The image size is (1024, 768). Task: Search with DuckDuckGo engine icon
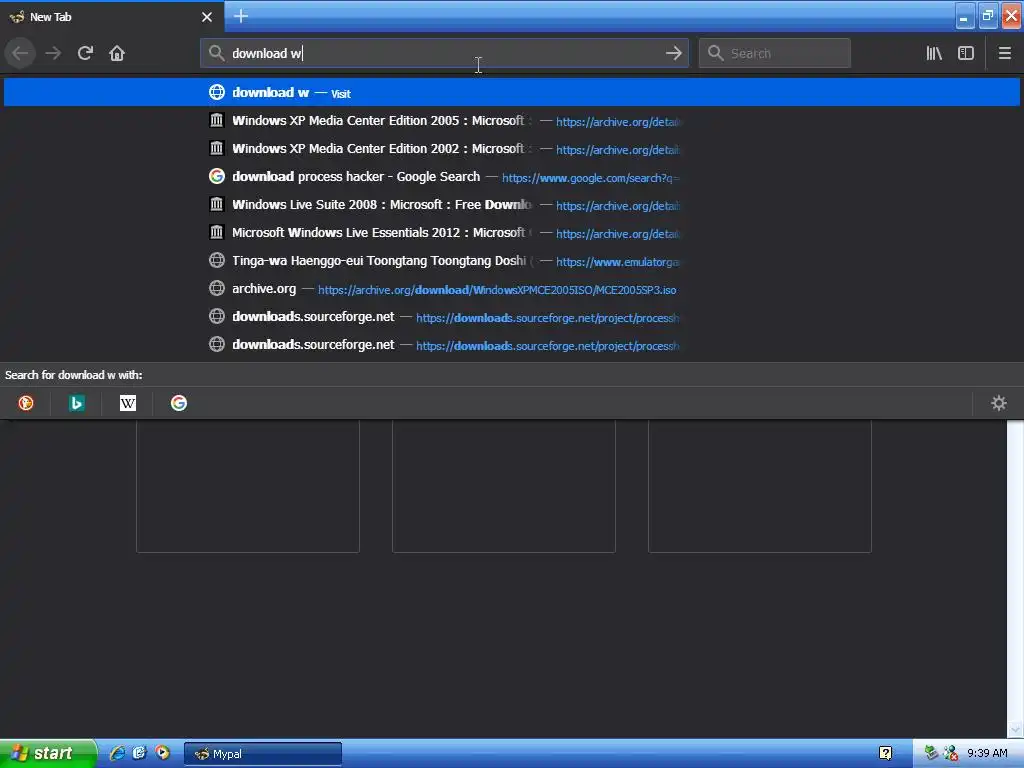[25, 403]
